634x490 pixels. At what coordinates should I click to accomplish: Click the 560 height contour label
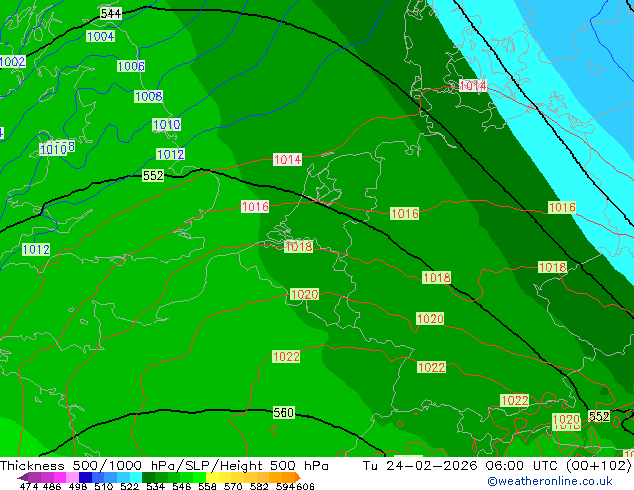click(x=283, y=412)
